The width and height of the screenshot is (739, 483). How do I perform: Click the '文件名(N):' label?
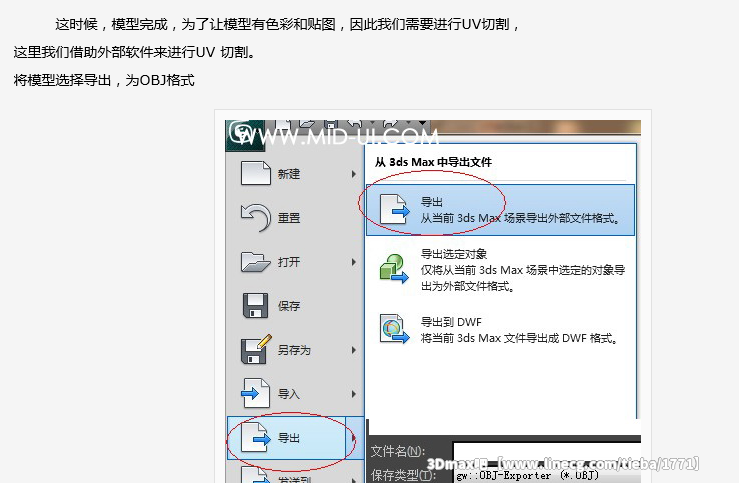[x=398, y=451]
